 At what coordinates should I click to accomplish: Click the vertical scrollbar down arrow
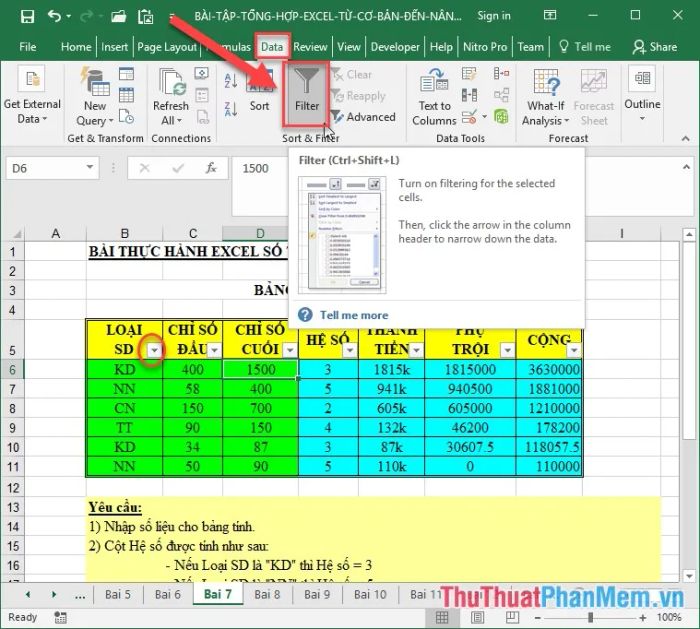[x=689, y=576]
